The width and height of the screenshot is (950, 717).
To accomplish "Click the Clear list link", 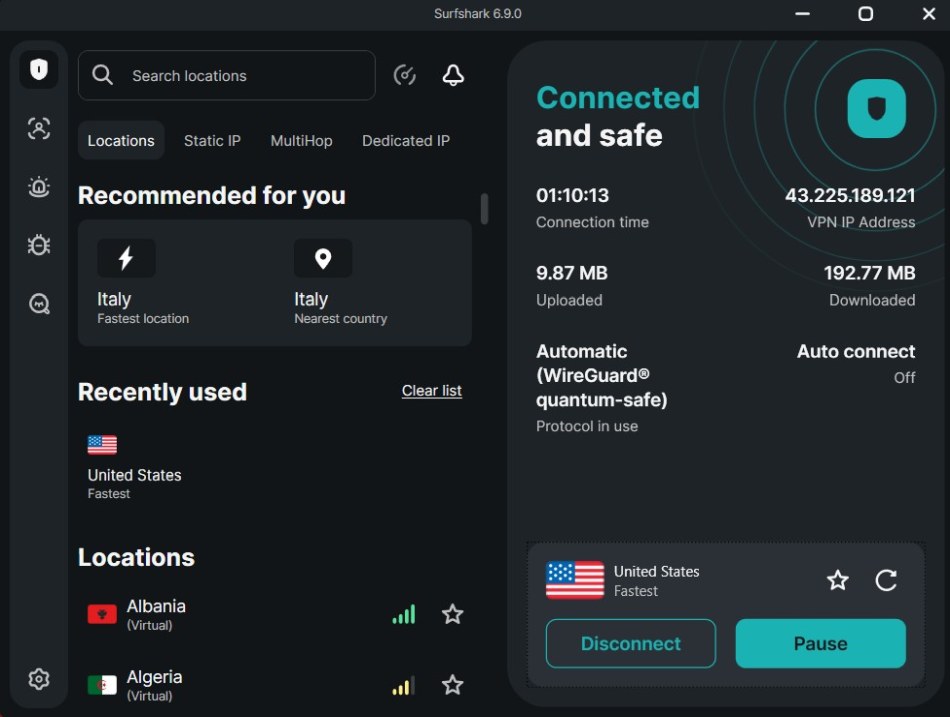I will pyautogui.click(x=431, y=391).
